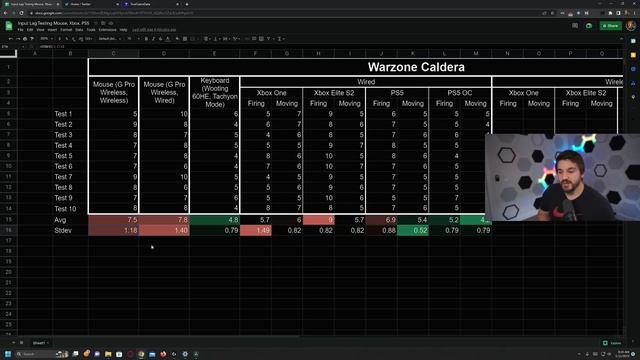The width and height of the screenshot is (640, 360).
Task: Click the Explore button
Action: tap(612, 343)
